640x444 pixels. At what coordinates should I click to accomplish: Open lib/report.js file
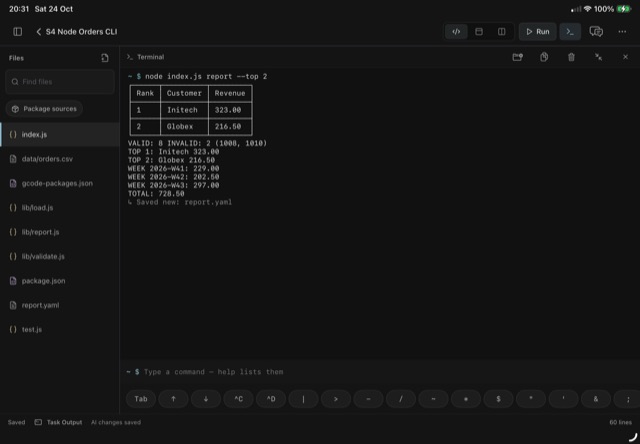[60, 232]
